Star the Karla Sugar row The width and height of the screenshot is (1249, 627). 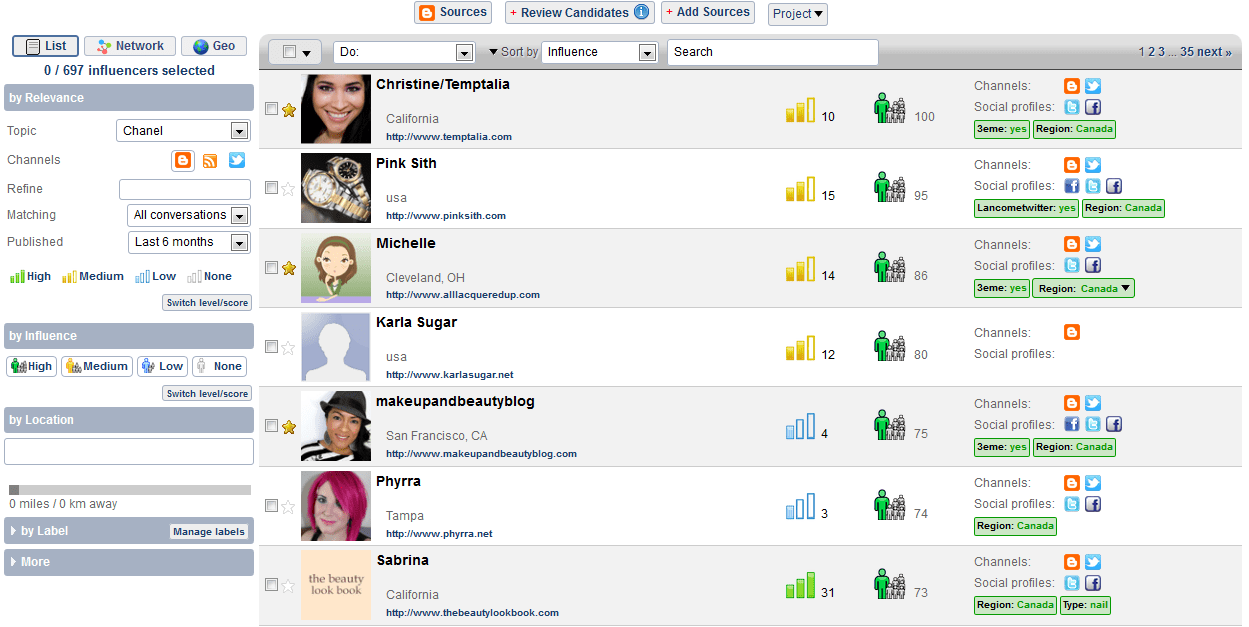289,348
